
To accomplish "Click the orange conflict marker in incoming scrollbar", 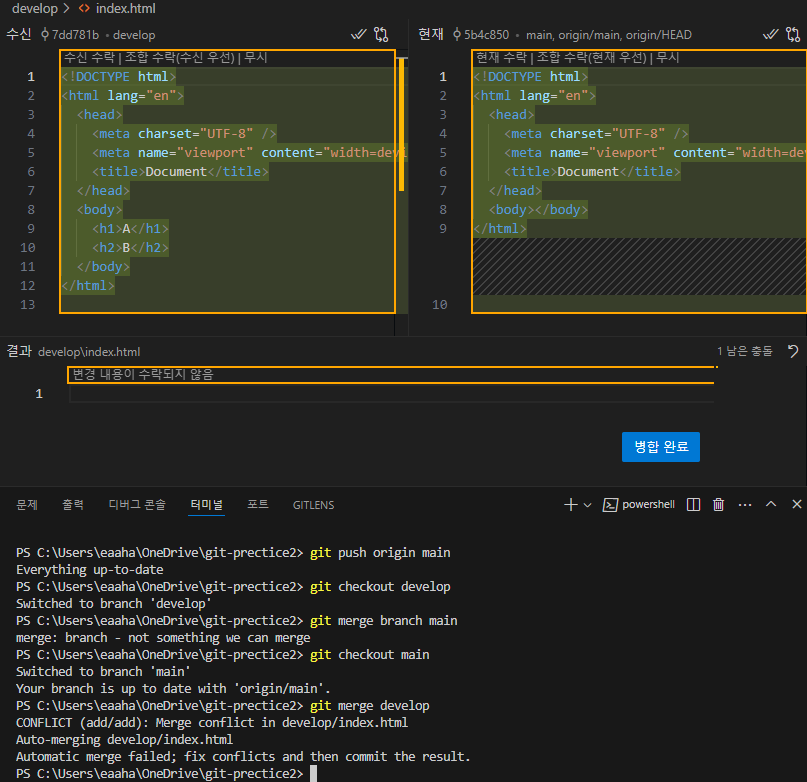I will pos(401,125).
